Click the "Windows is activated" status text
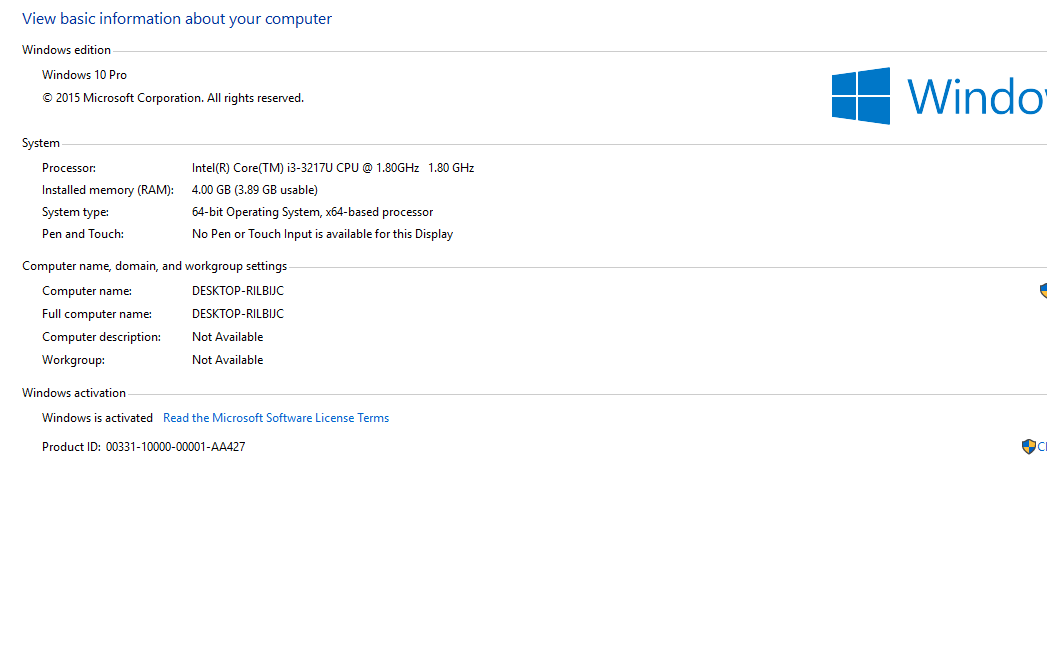The width and height of the screenshot is (1047, 654). (98, 418)
